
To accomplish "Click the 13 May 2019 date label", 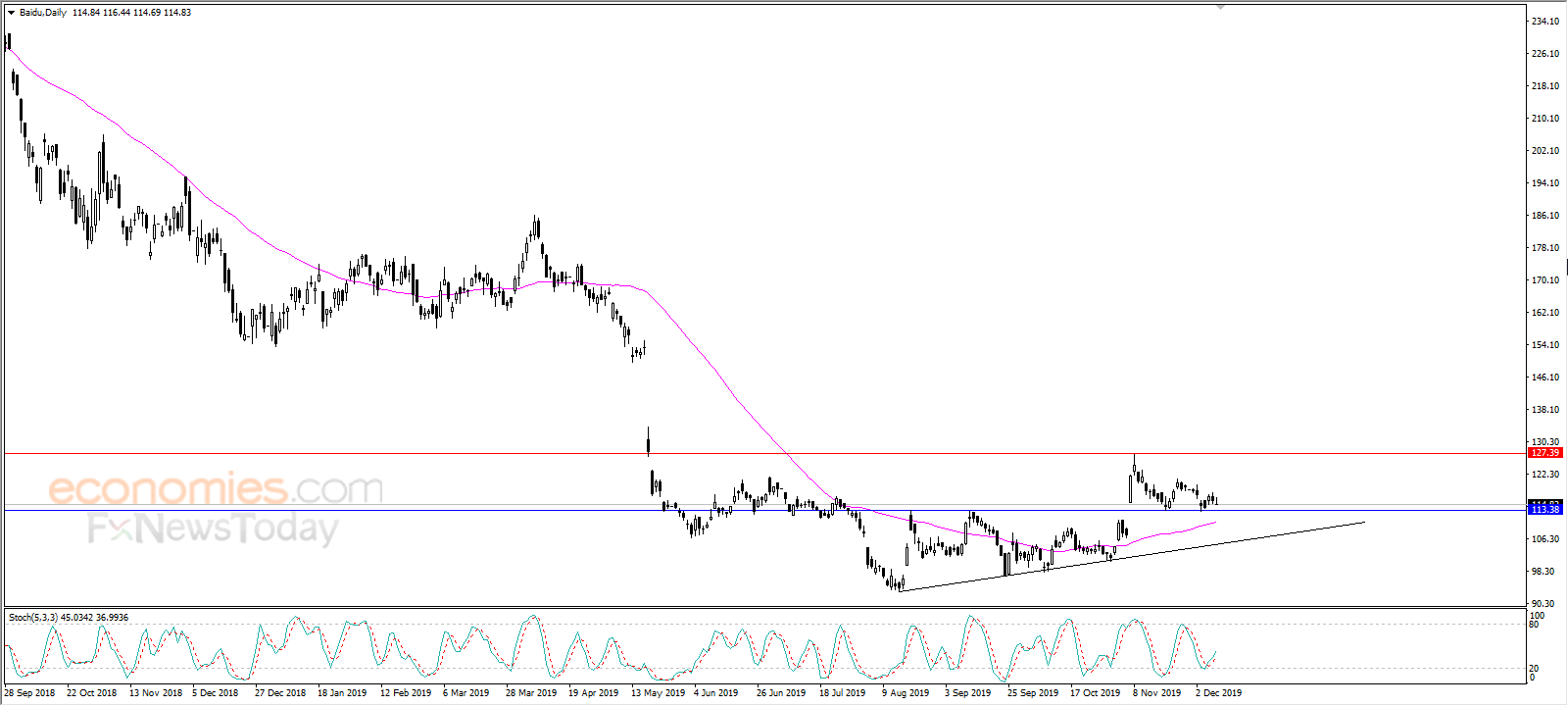I will (659, 693).
